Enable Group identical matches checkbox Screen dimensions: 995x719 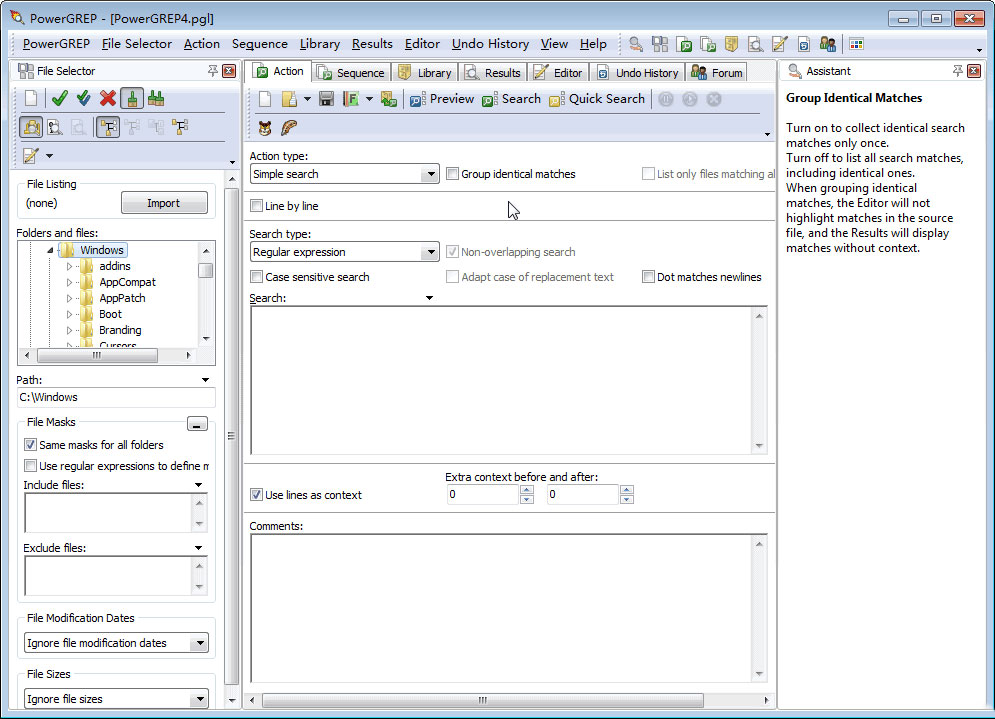tap(453, 174)
